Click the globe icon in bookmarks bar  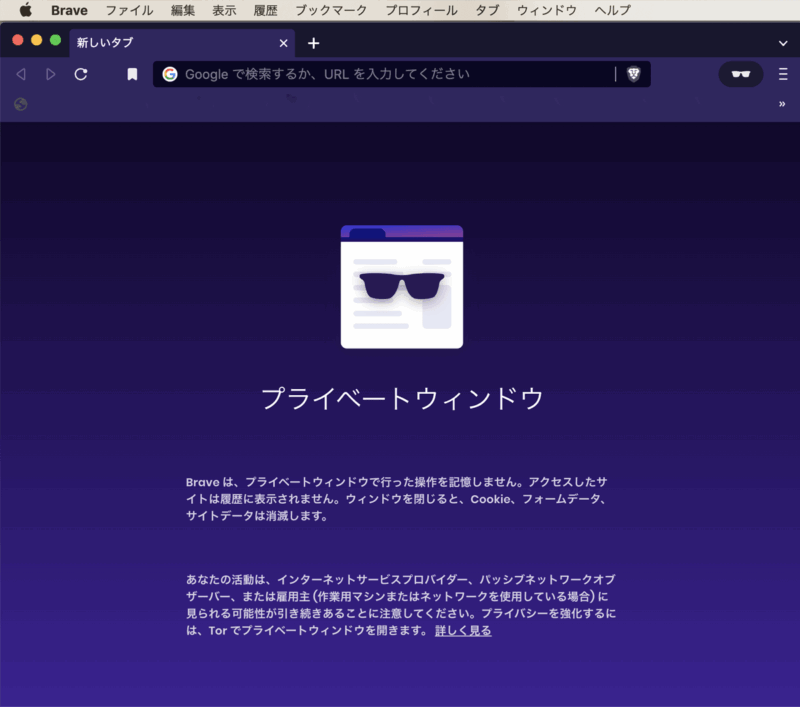21,103
